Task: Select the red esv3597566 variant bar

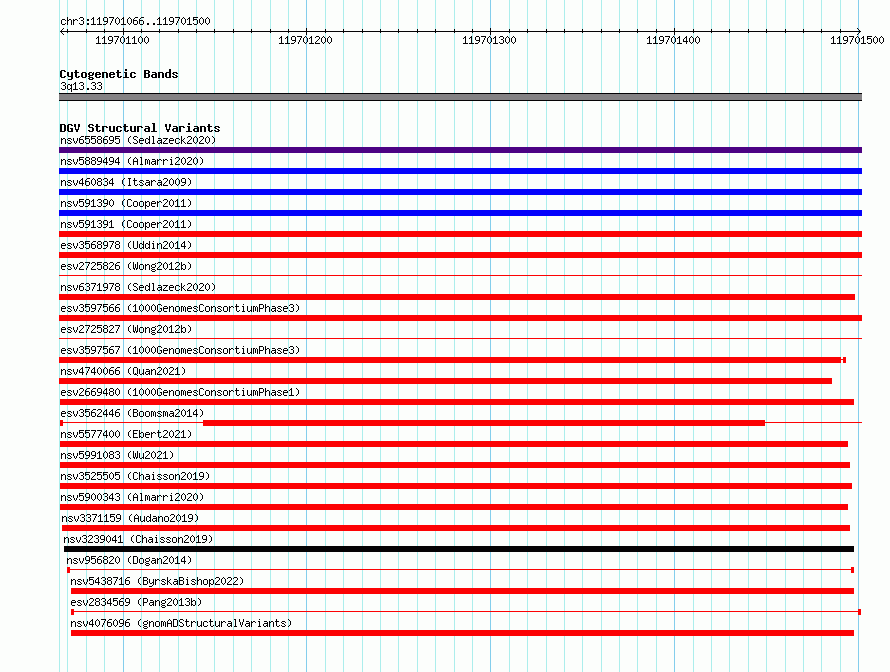Action: 460,318
